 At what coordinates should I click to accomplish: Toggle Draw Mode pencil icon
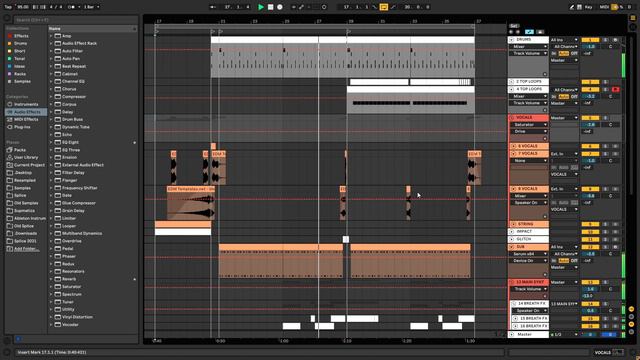coord(572,7)
